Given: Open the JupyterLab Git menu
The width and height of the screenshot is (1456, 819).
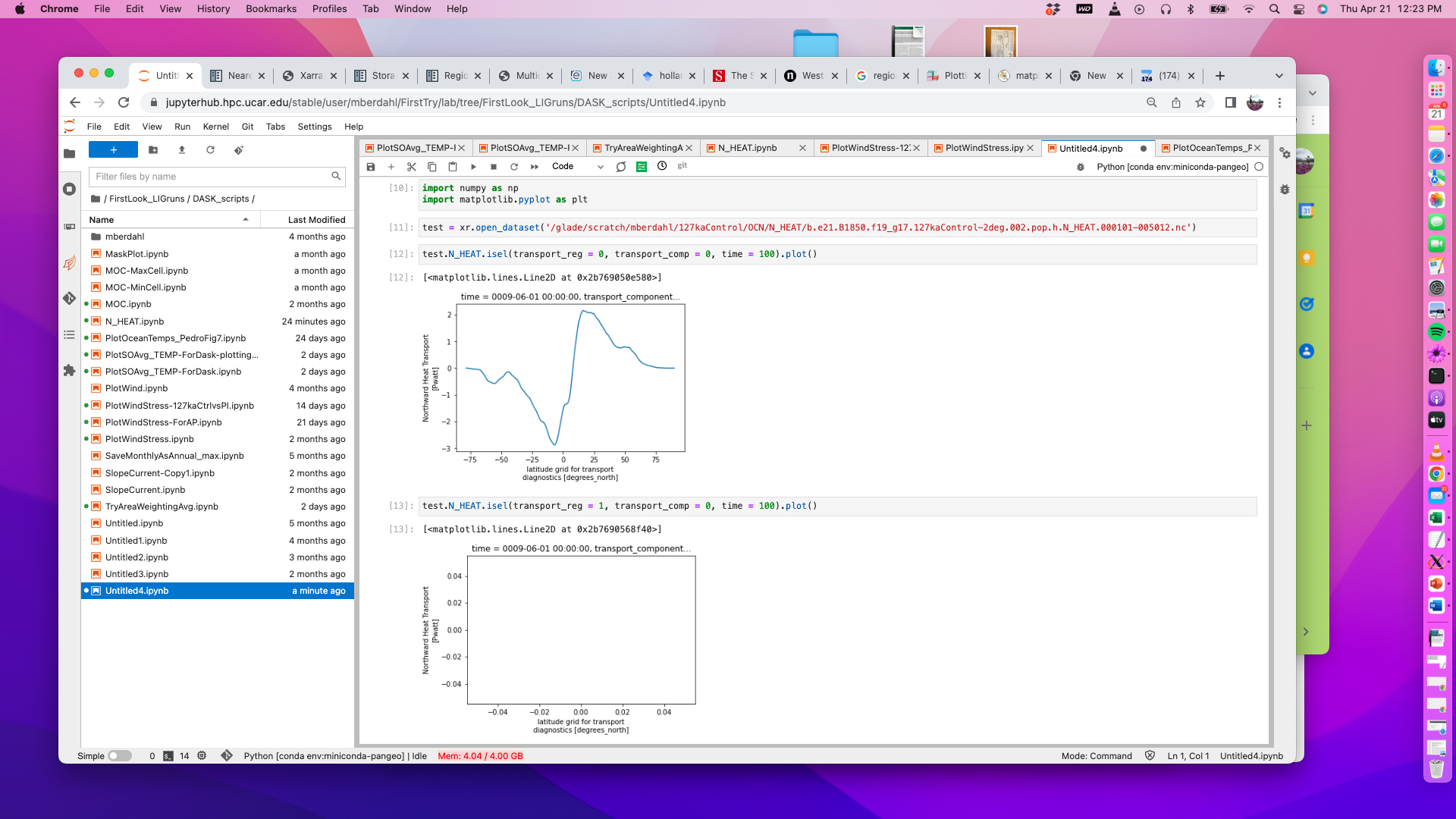Looking at the screenshot, I should (x=247, y=127).
